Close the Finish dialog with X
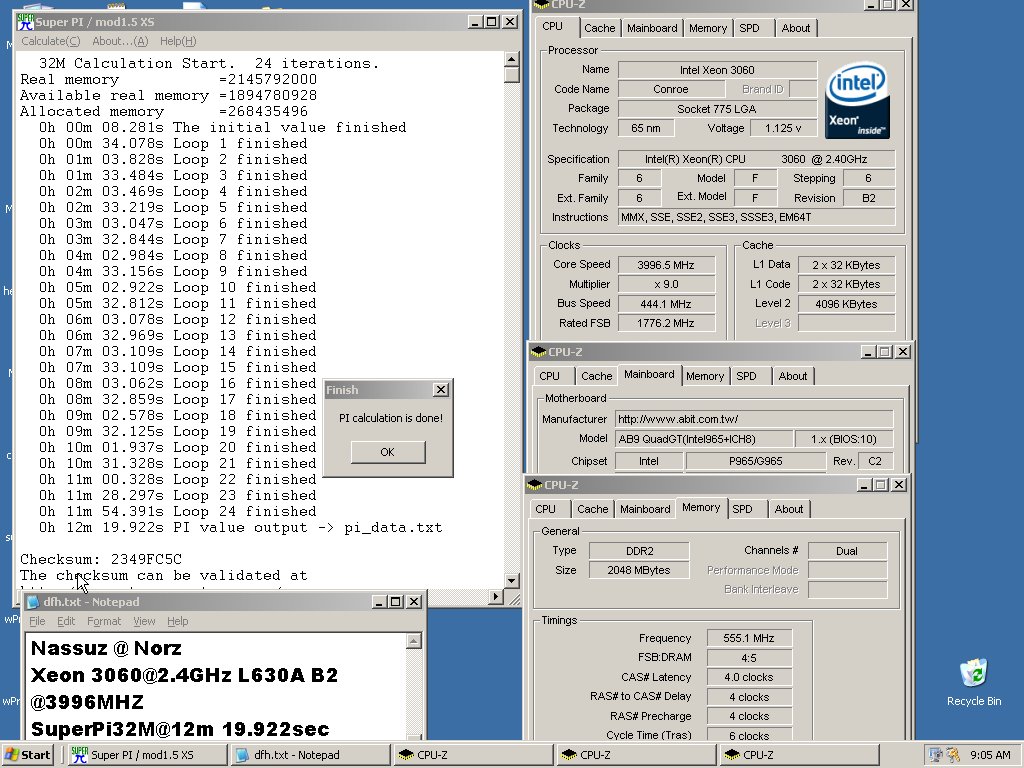The width and height of the screenshot is (1024, 768). tap(441, 390)
